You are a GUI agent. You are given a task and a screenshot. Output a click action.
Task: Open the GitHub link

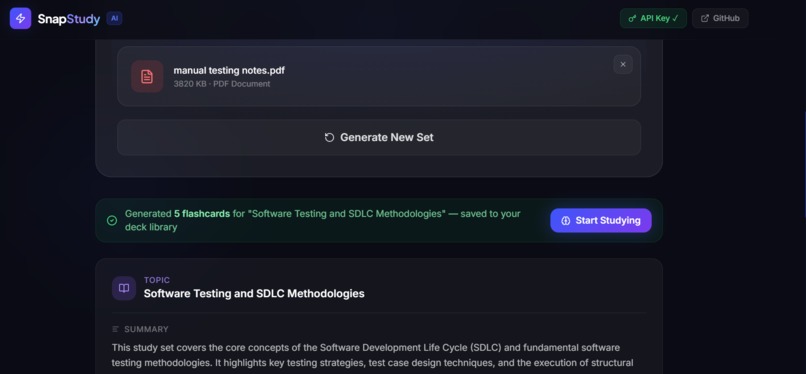(720, 18)
